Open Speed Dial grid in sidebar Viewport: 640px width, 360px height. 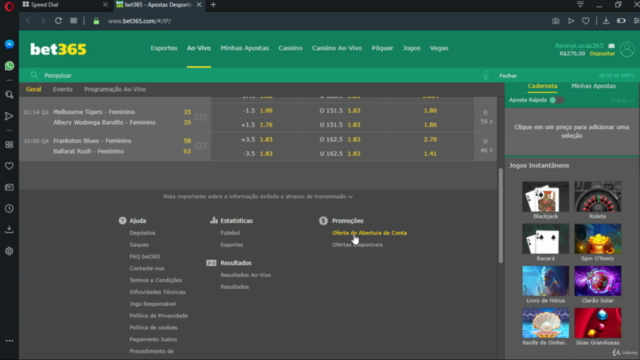pos(9,145)
